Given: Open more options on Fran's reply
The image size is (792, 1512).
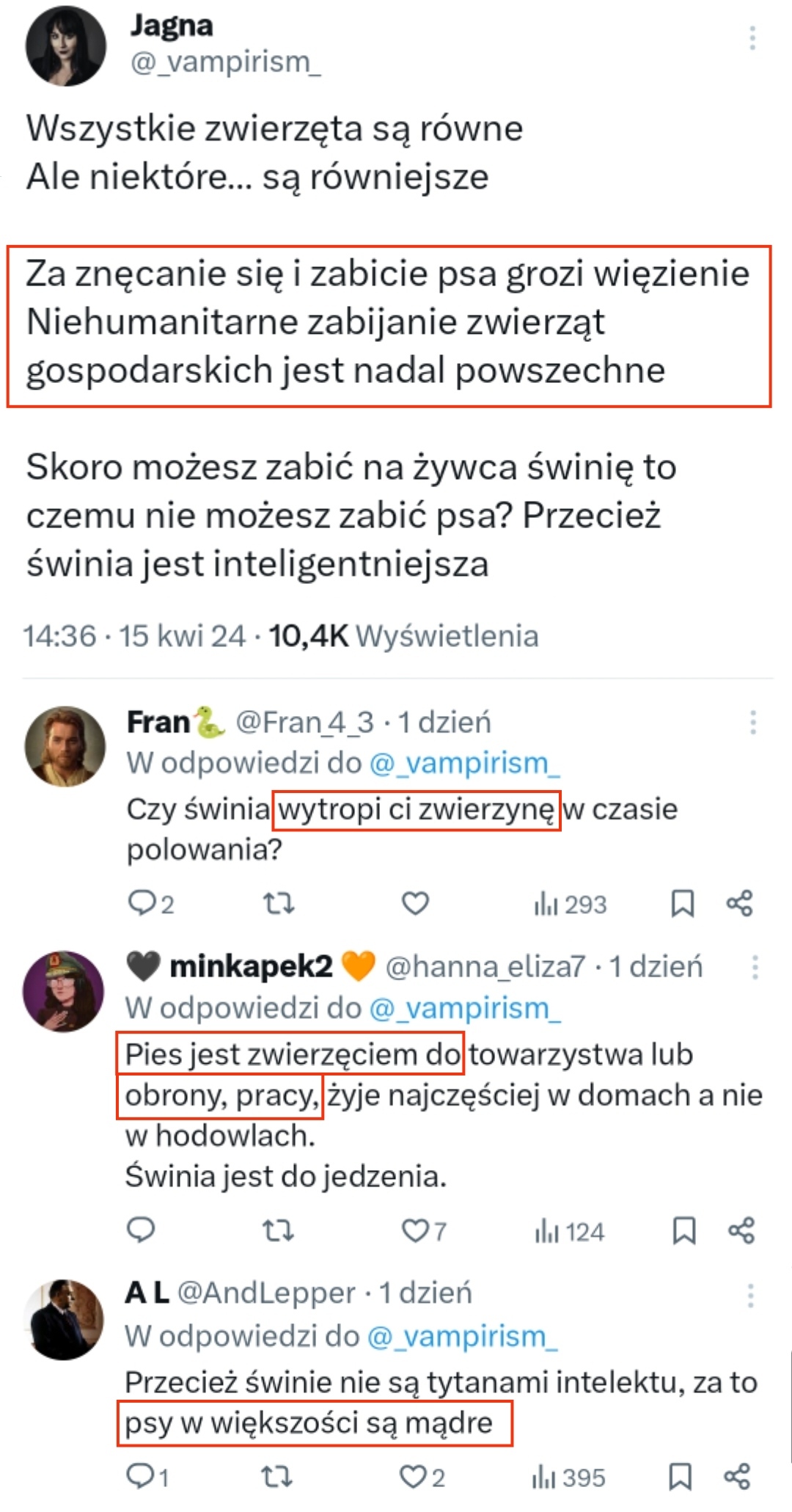Looking at the screenshot, I should pos(753,723).
